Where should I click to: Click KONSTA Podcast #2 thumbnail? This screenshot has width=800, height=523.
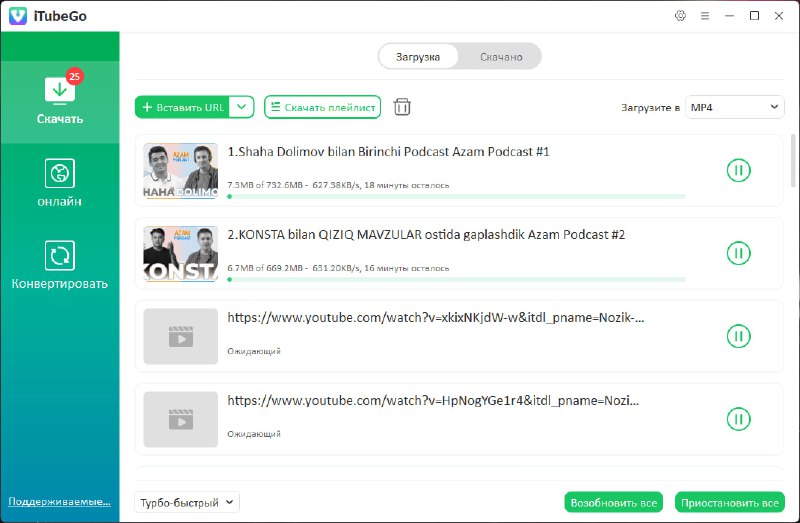pos(181,254)
